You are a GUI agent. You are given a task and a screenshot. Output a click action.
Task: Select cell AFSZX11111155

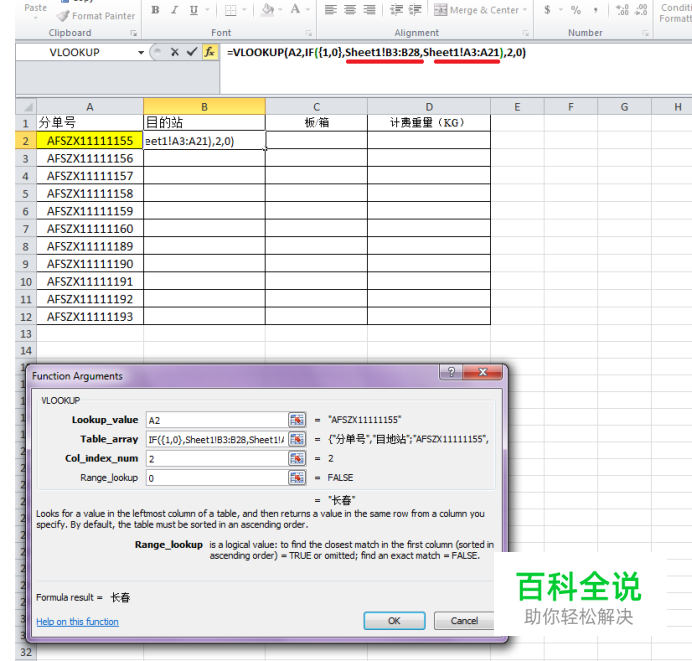pos(90,141)
